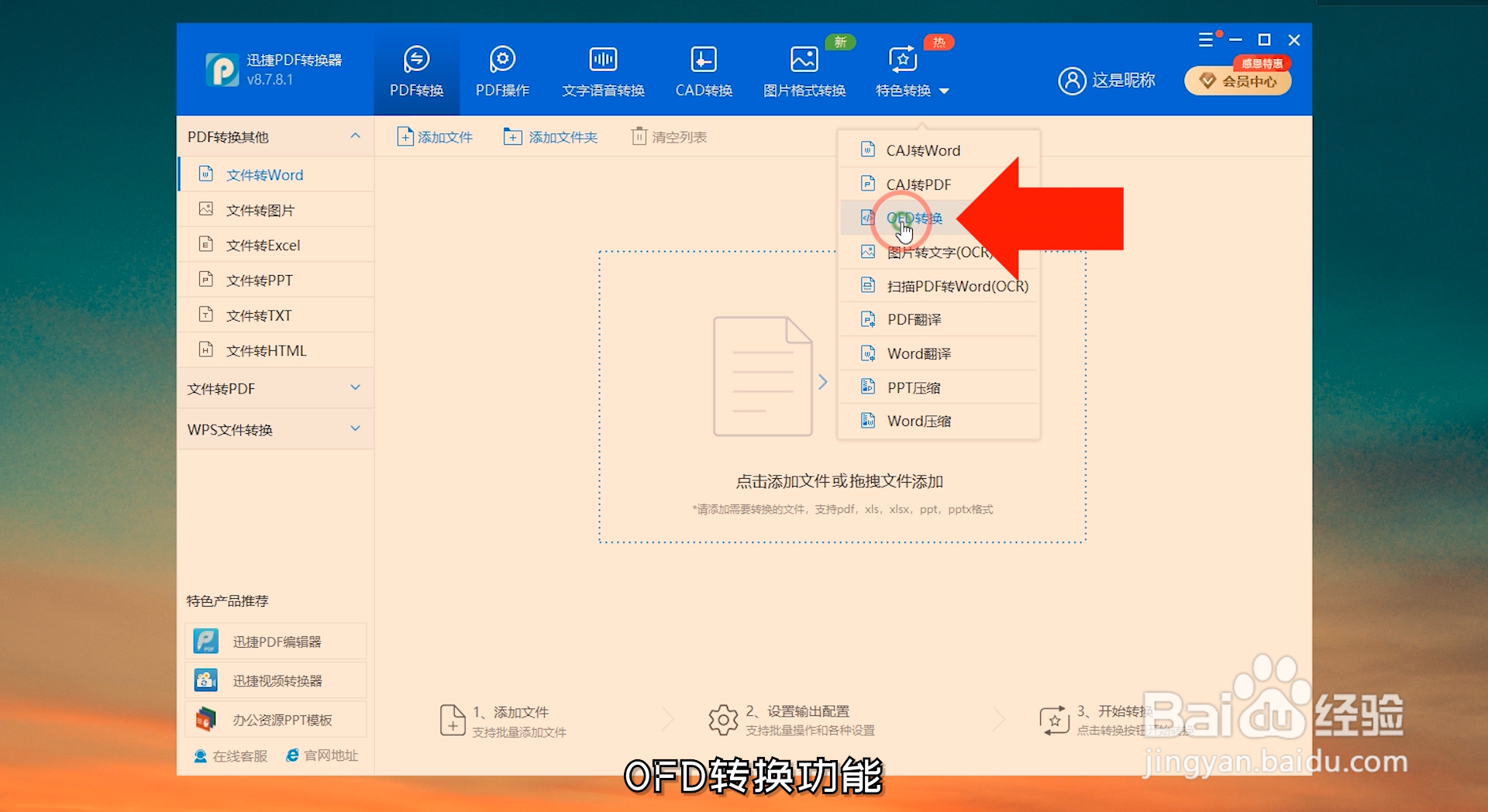Click the 清空列表 trash button
The width and height of the screenshot is (1488, 812).
coord(669,137)
